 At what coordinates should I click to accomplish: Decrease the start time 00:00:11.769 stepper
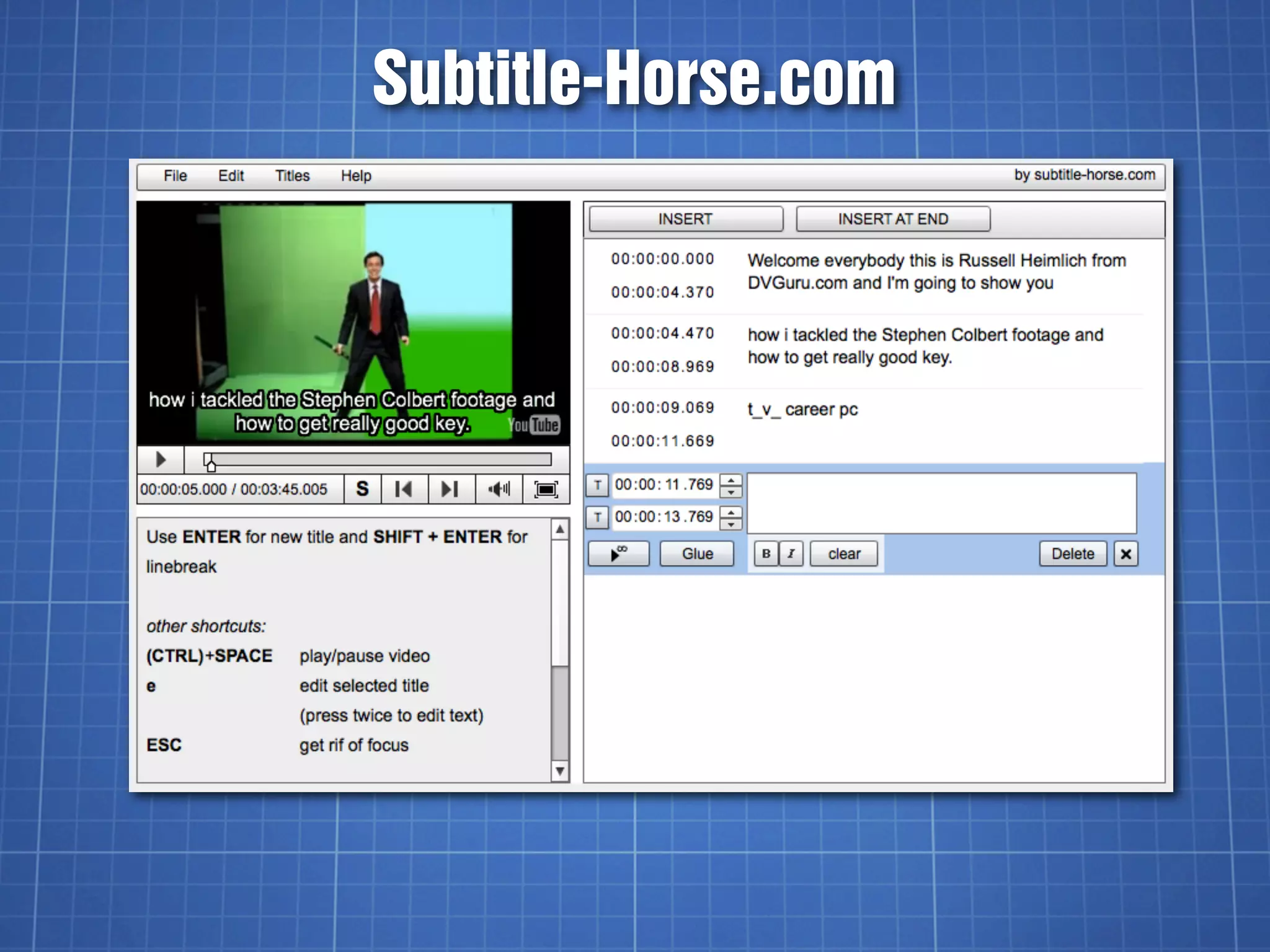731,491
